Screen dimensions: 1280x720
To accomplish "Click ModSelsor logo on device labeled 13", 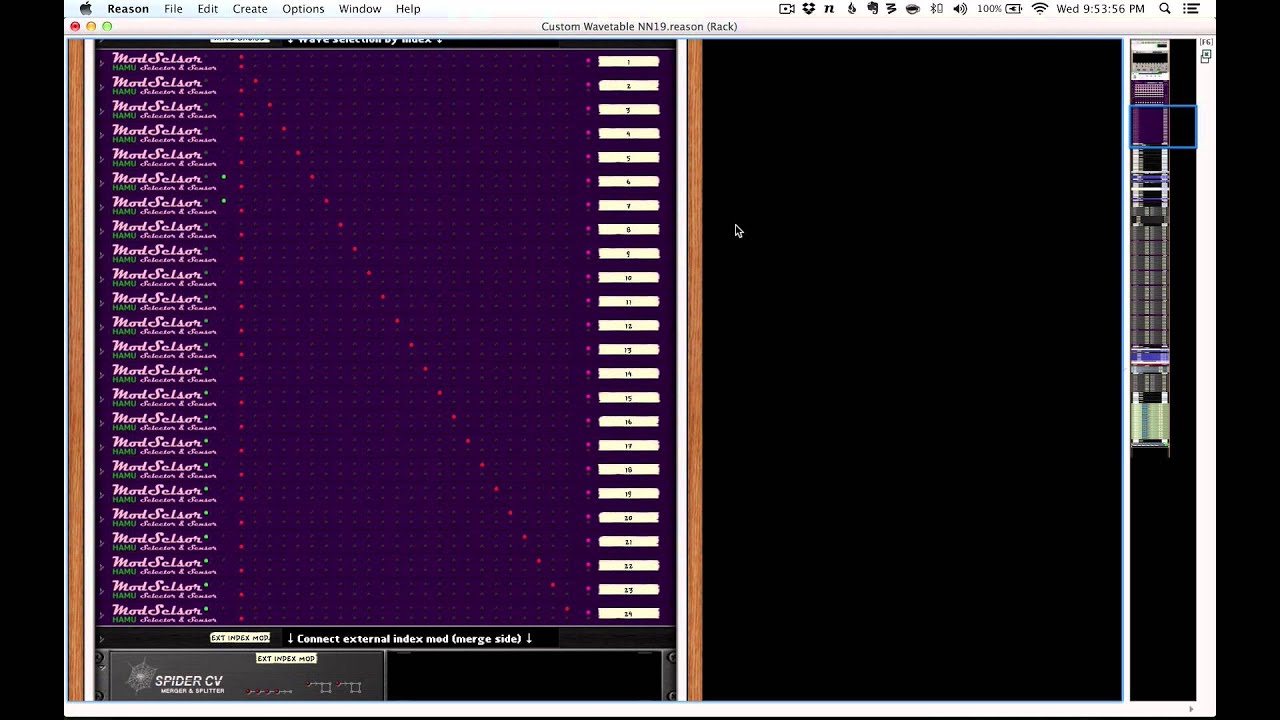I will pyautogui.click(x=157, y=346).
